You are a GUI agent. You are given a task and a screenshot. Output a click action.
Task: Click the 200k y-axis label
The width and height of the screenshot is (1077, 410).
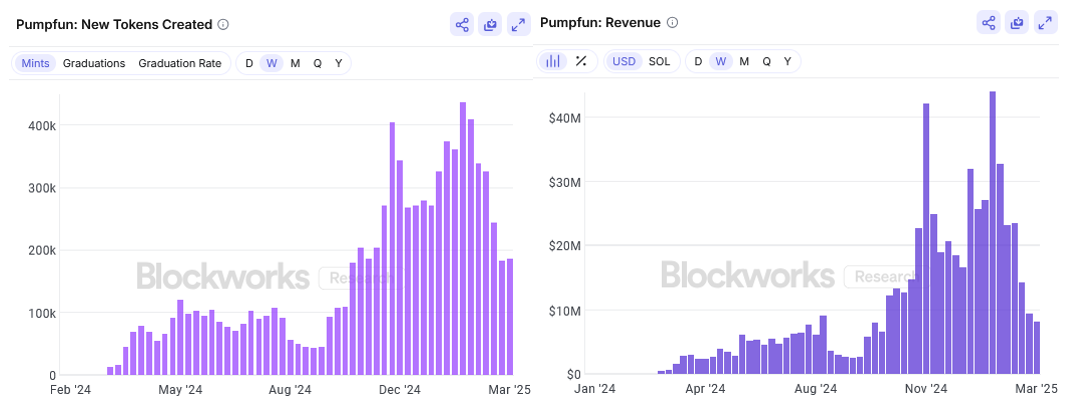pos(44,251)
